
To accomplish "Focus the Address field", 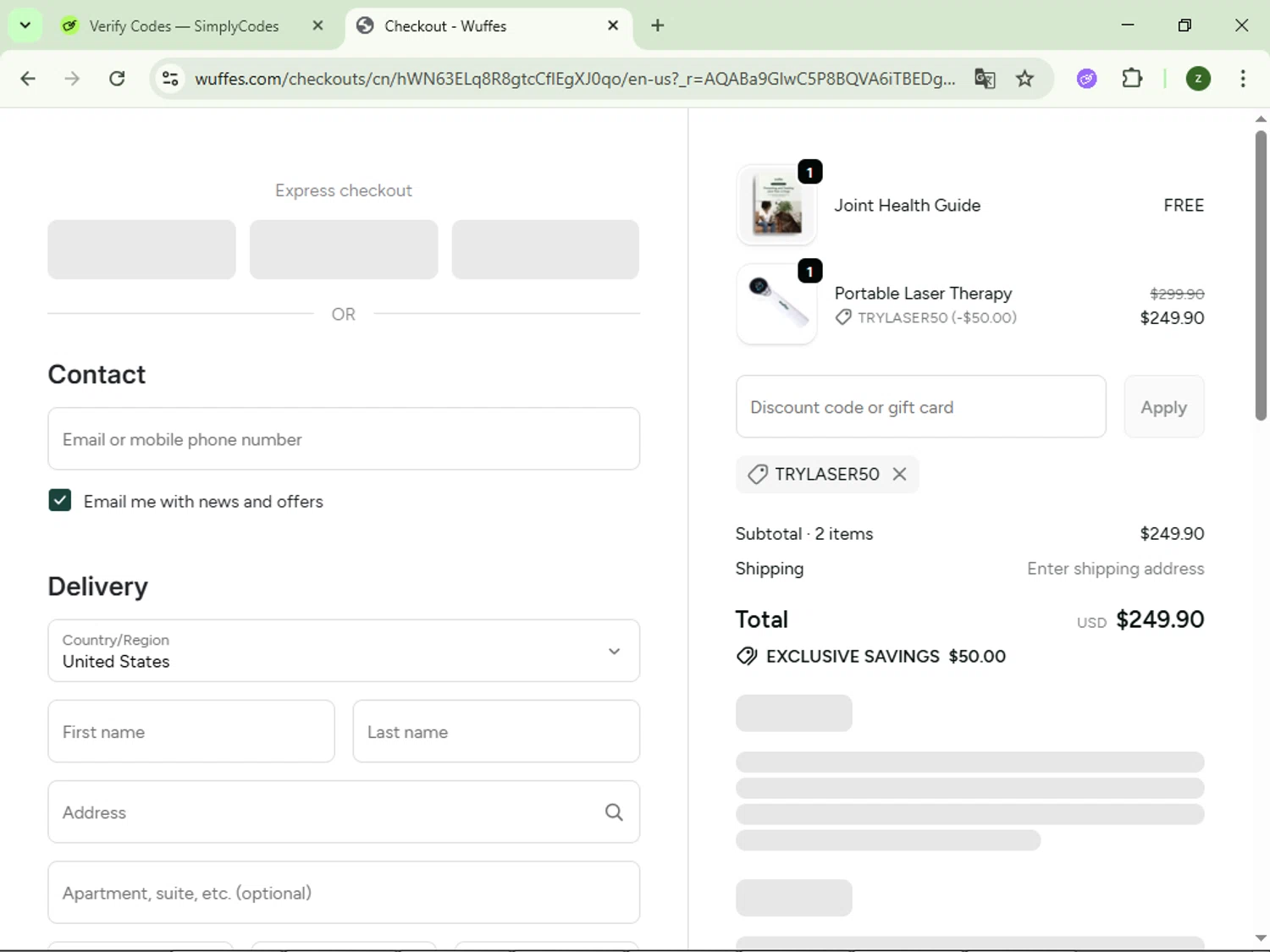I will (344, 812).
